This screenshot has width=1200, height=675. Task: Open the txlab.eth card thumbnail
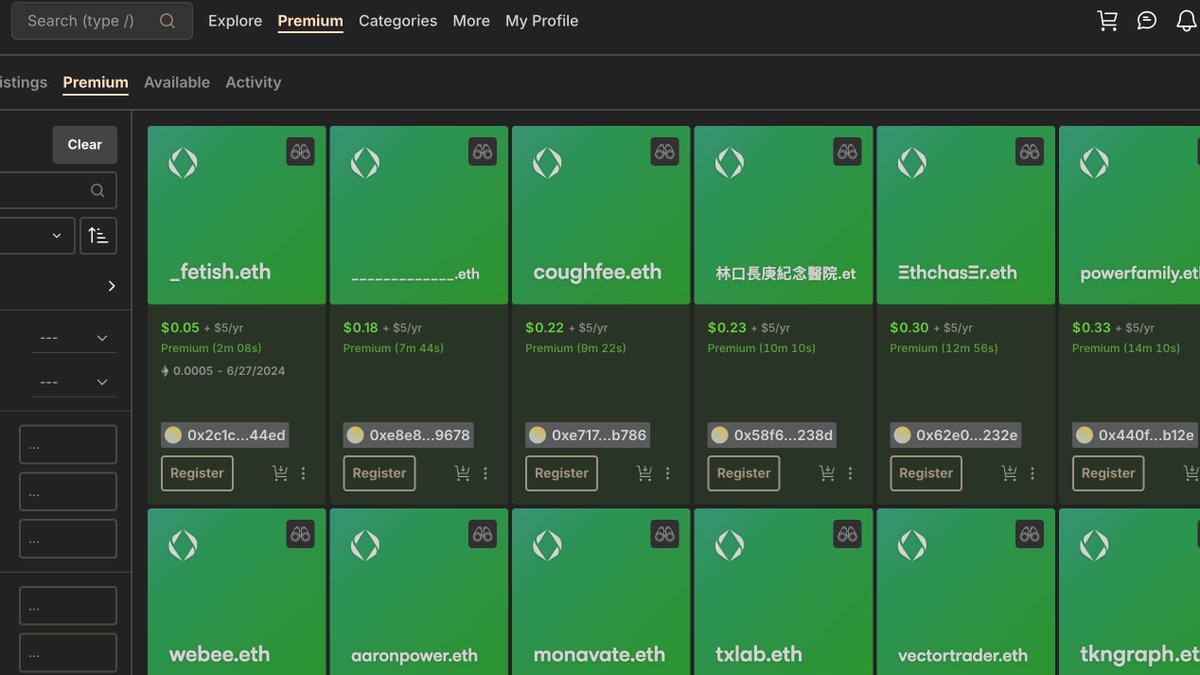pos(783,591)
